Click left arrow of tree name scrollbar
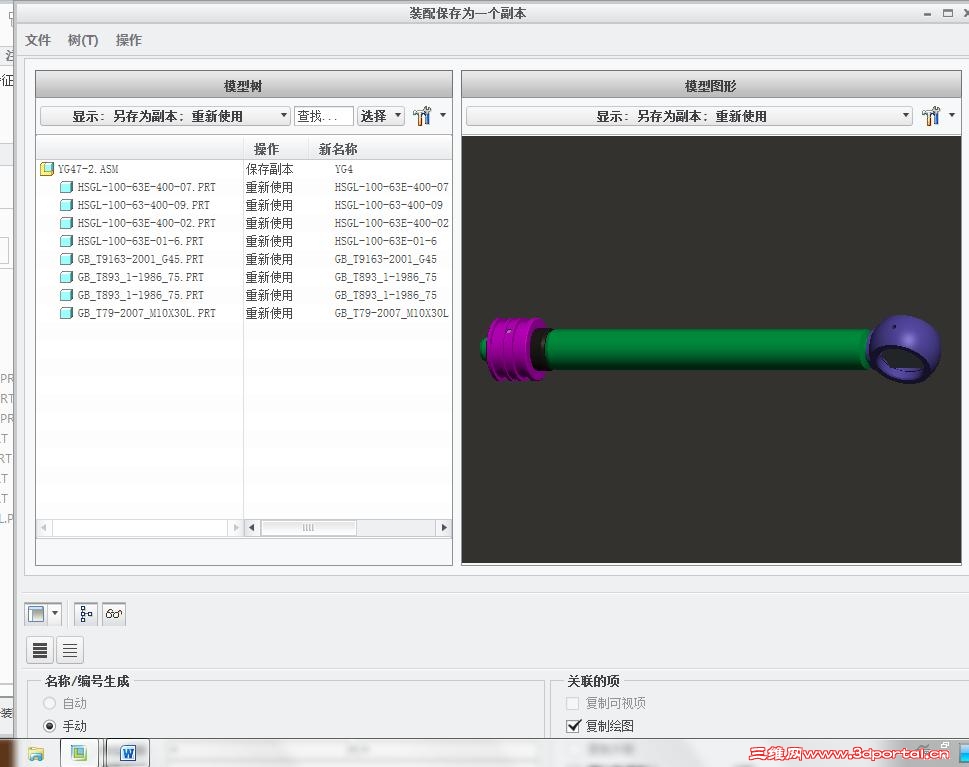Viewport: 969px width, 767px height. coord(44,527)
